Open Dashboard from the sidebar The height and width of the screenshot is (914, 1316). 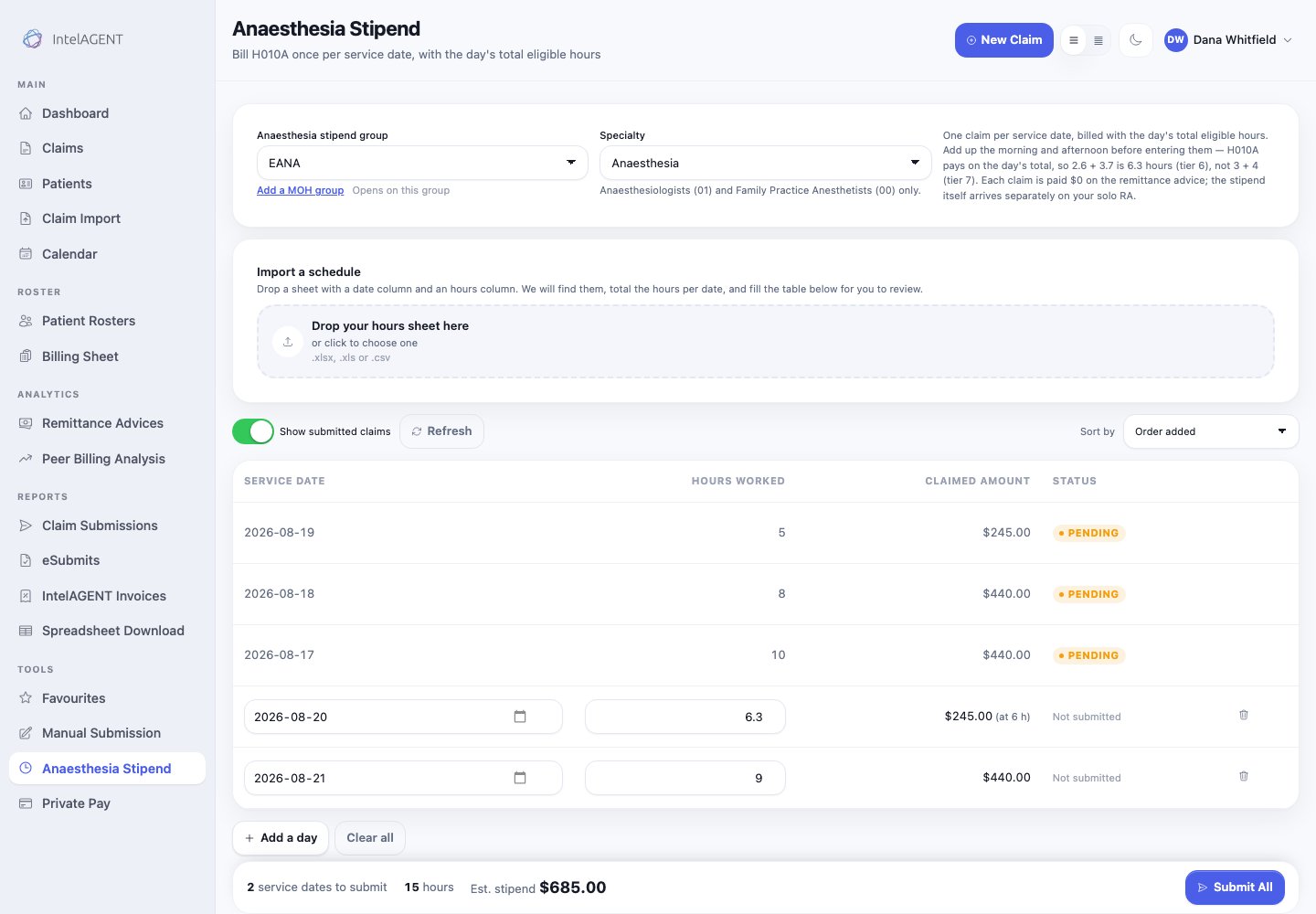coord(107,113)
